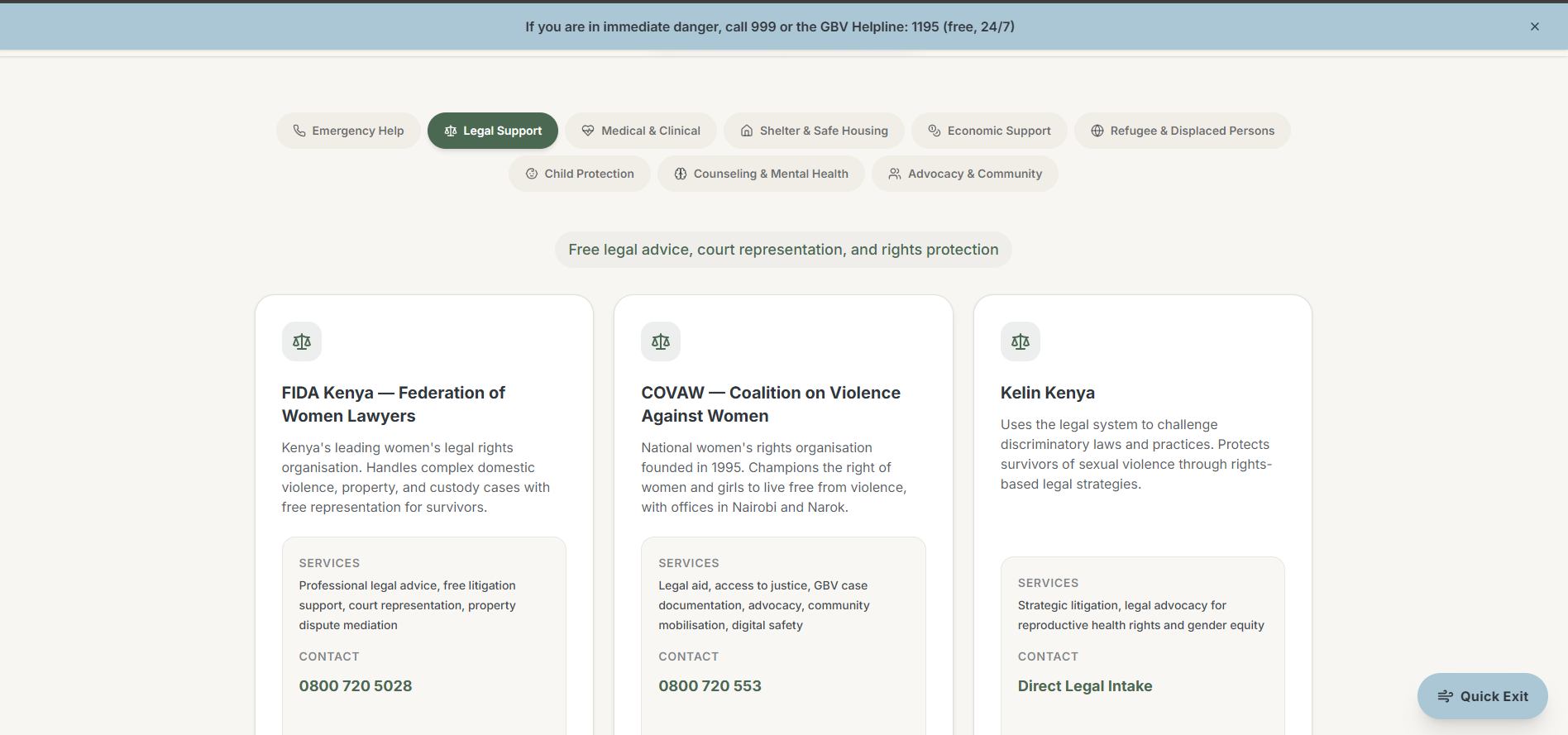Click the scales icon on COVAW card

click(x=661, y=341)
